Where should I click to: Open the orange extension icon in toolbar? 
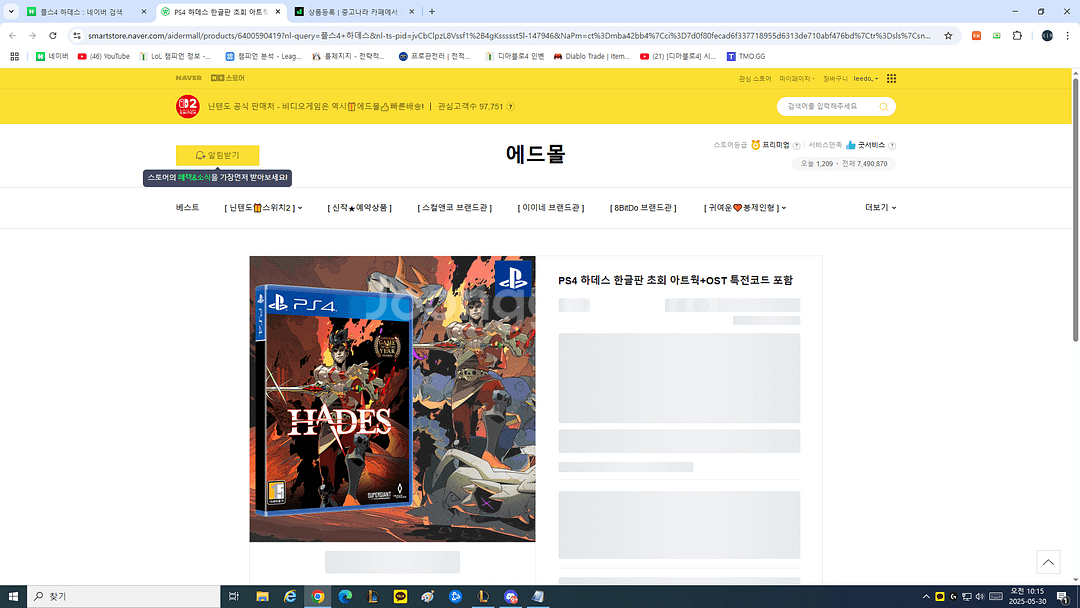point(976,35)
